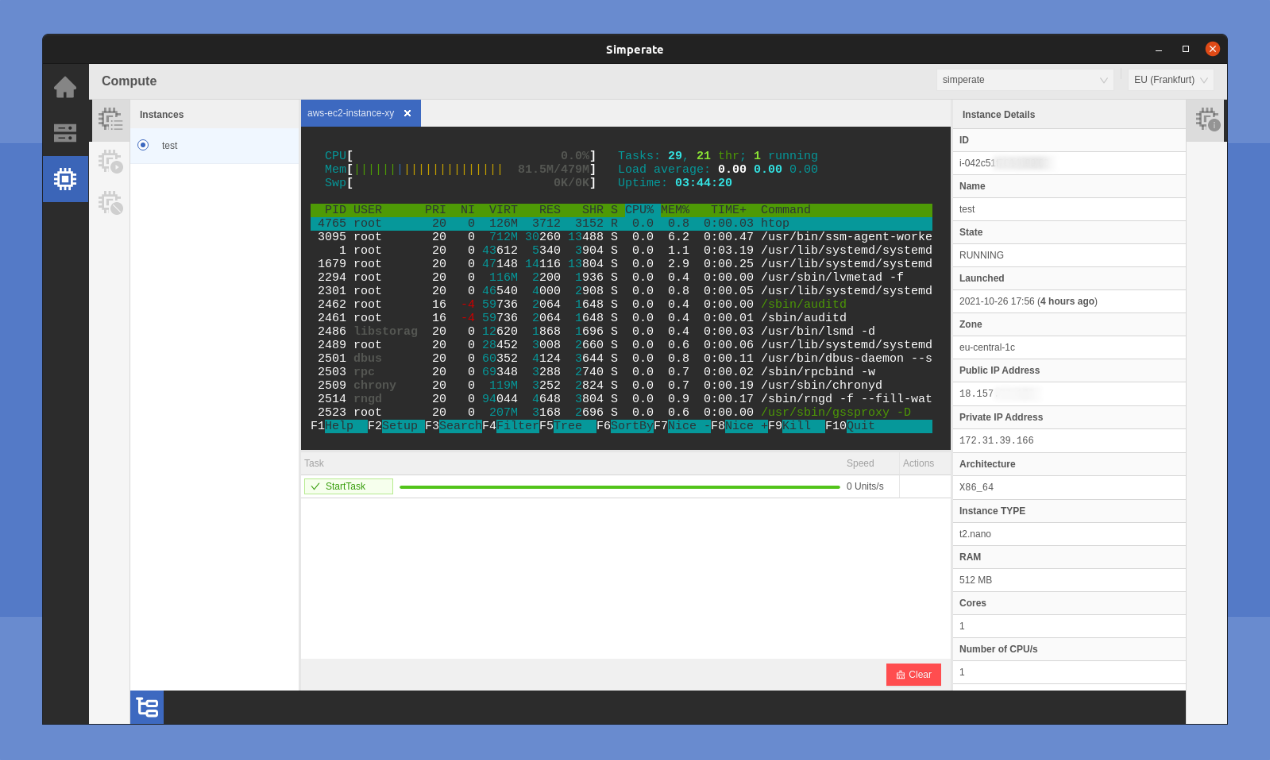Minimize the Simperate window
Image resolution: width=1270 pixels, height=760 pixels.
click(1158, 49)
